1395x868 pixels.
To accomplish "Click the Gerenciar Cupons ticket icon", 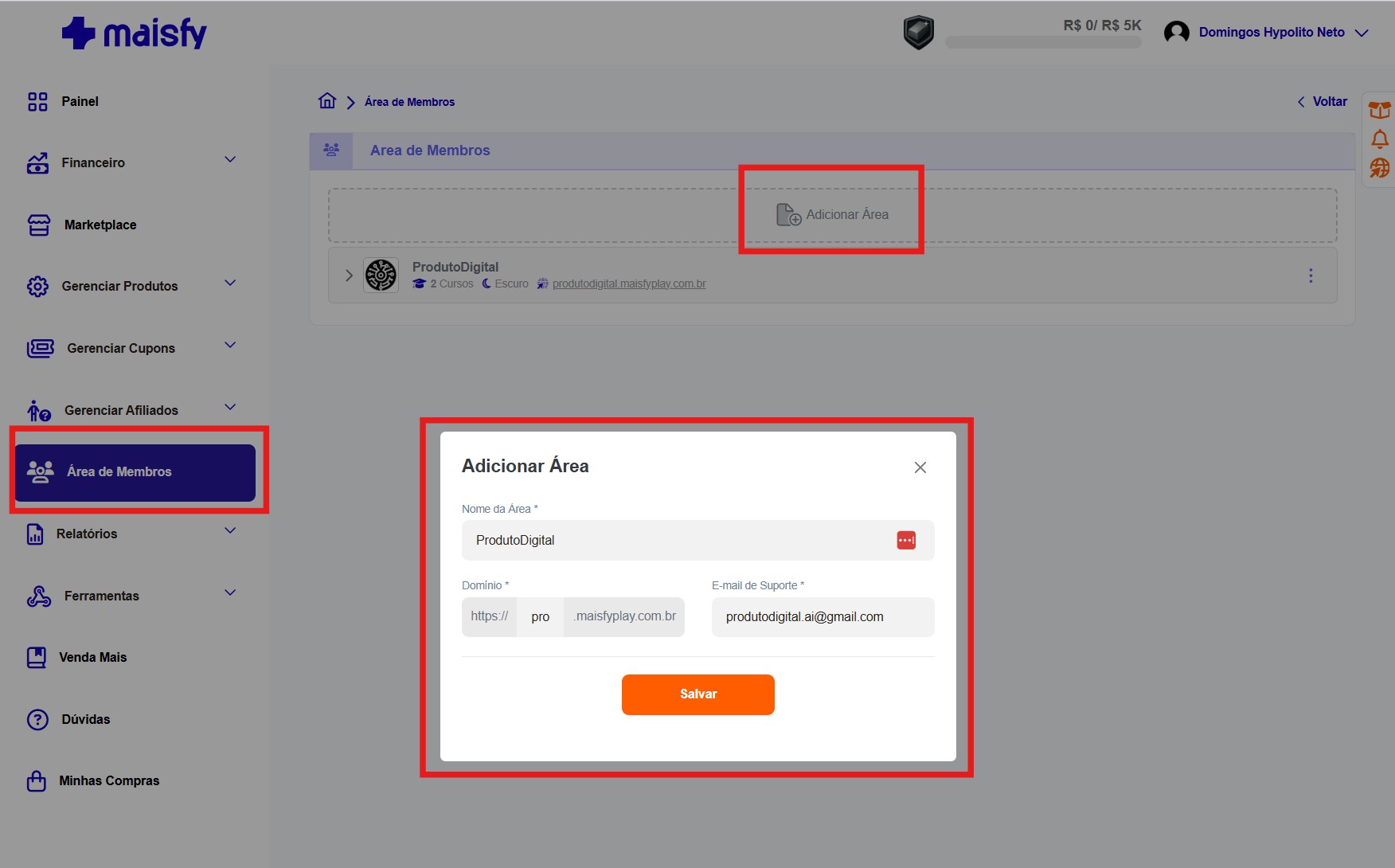I will [41, 348].
